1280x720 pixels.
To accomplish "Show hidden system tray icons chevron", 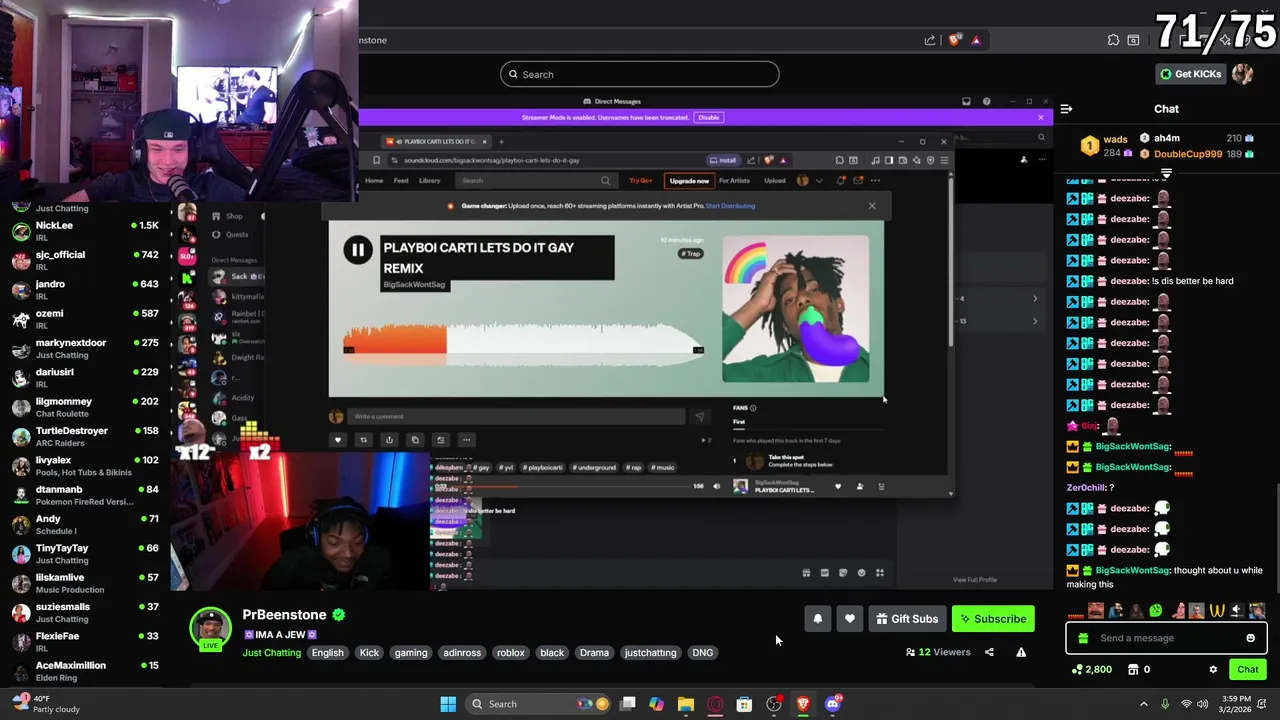I will (1144, 704).
